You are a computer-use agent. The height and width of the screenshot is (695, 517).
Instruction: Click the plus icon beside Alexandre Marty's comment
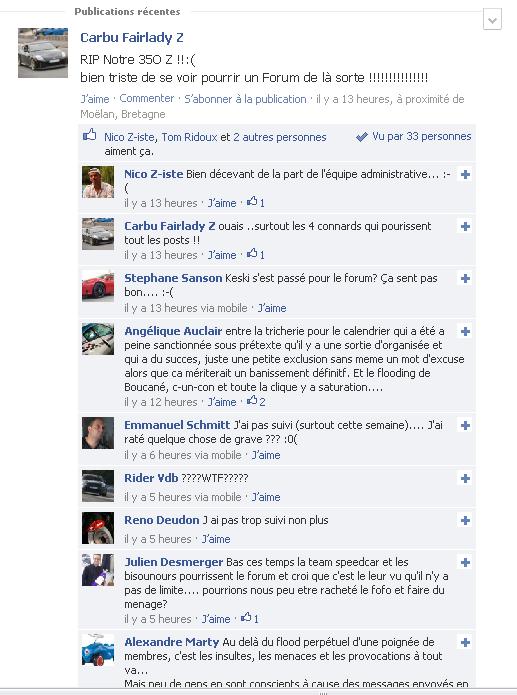click(x=465, y=643)
